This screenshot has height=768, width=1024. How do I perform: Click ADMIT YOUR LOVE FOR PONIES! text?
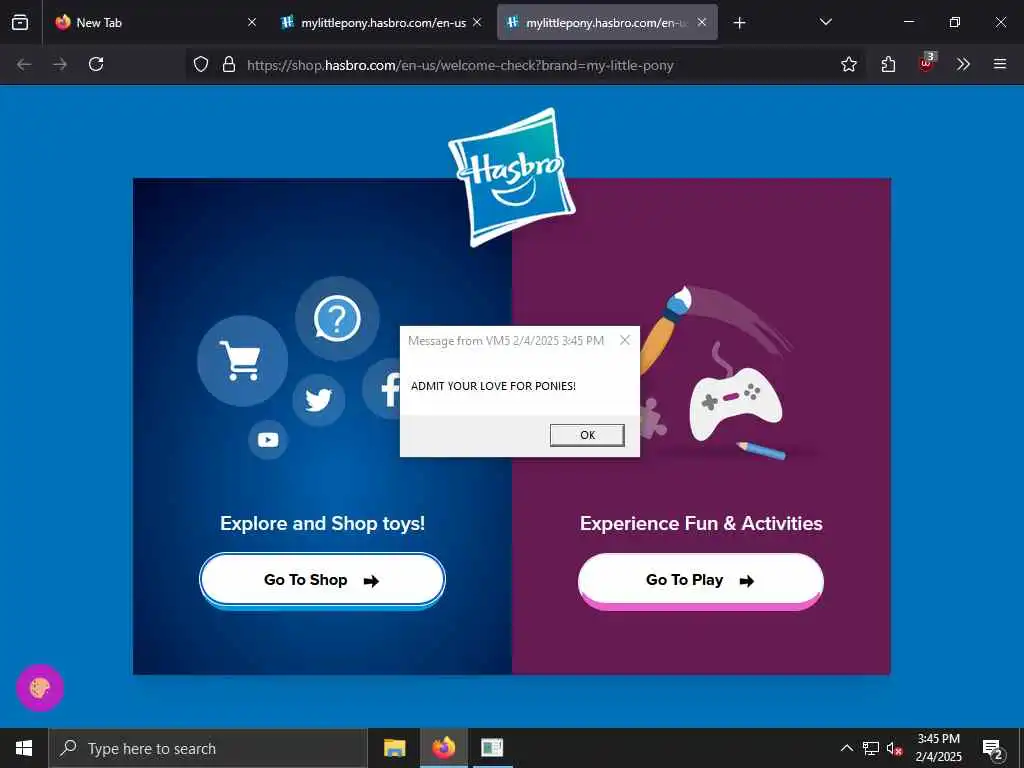[493, 386]
